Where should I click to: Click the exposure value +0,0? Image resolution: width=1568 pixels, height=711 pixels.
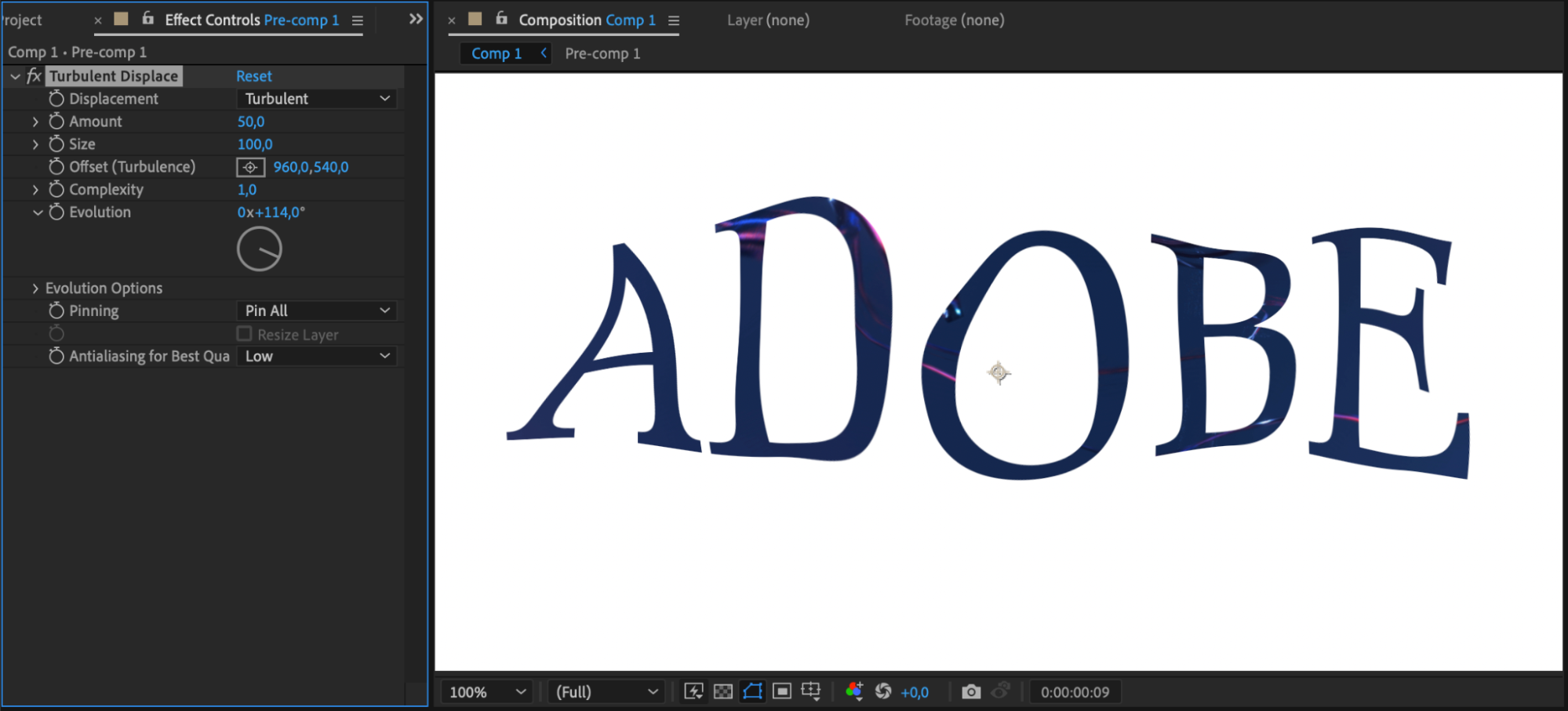point(915,692)
